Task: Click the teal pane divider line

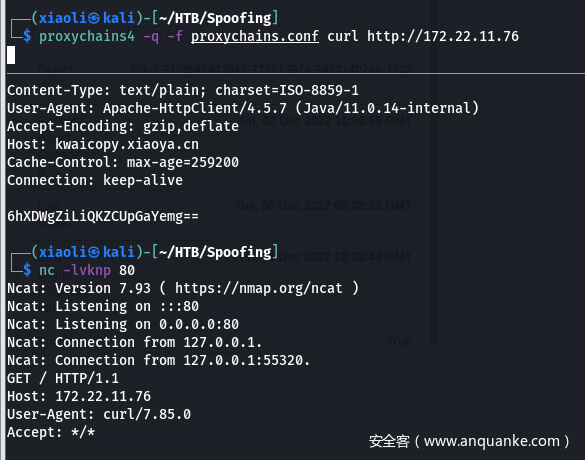Action: pyautogui.click(x=296, y=74)
